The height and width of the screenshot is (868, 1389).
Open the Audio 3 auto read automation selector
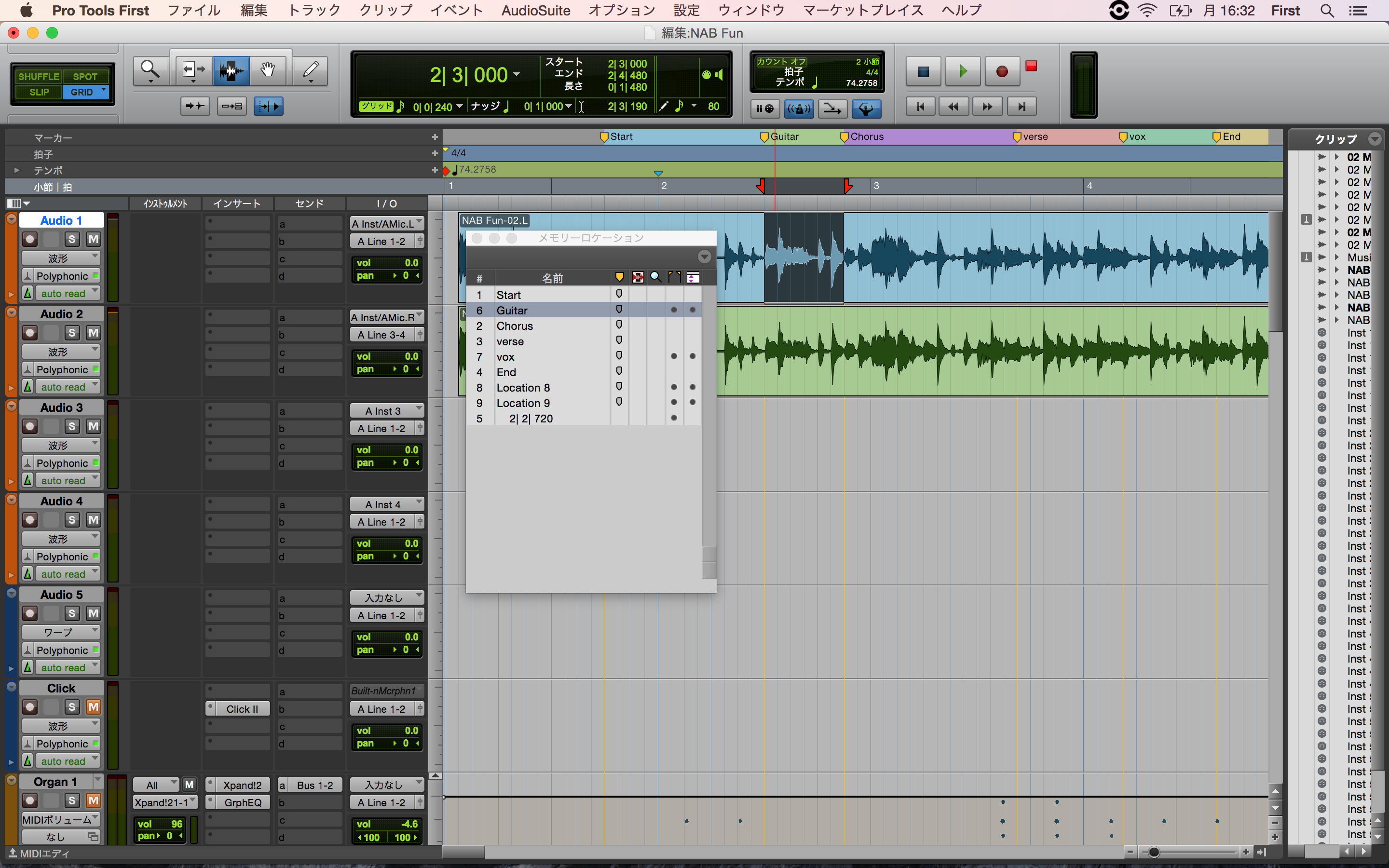pos(68,481)
